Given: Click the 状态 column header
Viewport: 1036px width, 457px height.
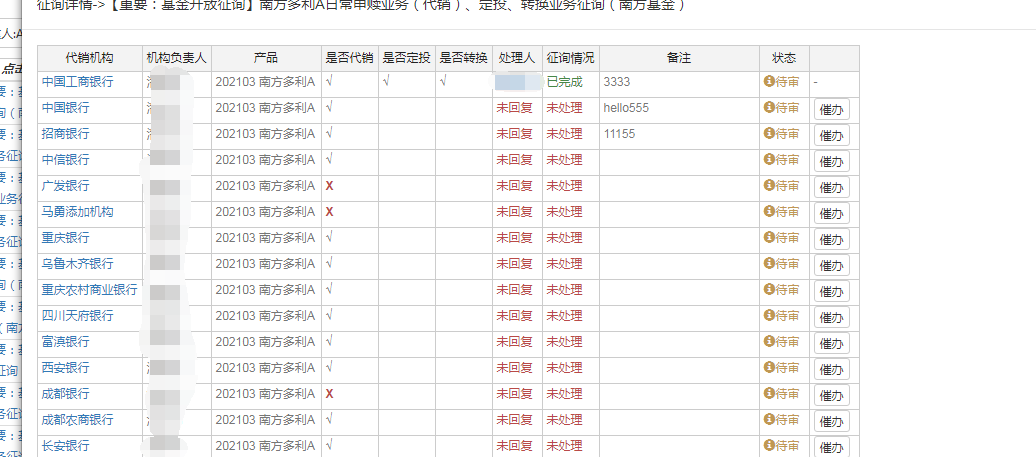Looking at the screenshot, I should [x=784, y=58].
